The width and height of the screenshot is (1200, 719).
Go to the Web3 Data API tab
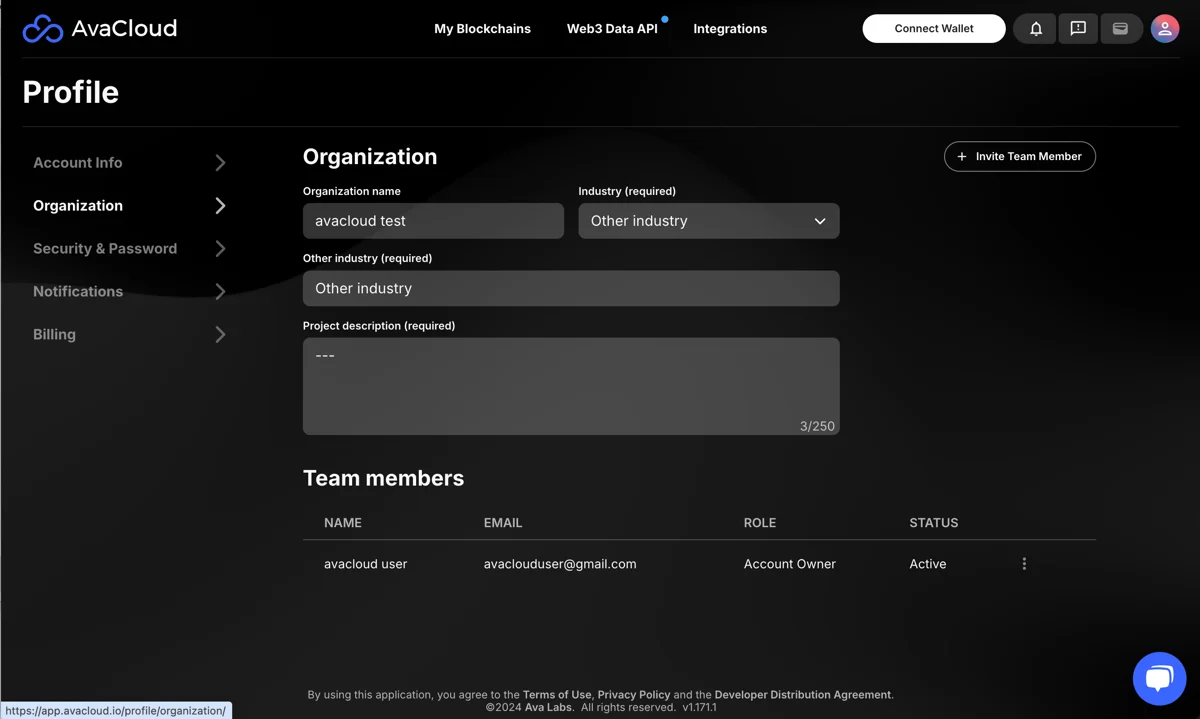612,29
